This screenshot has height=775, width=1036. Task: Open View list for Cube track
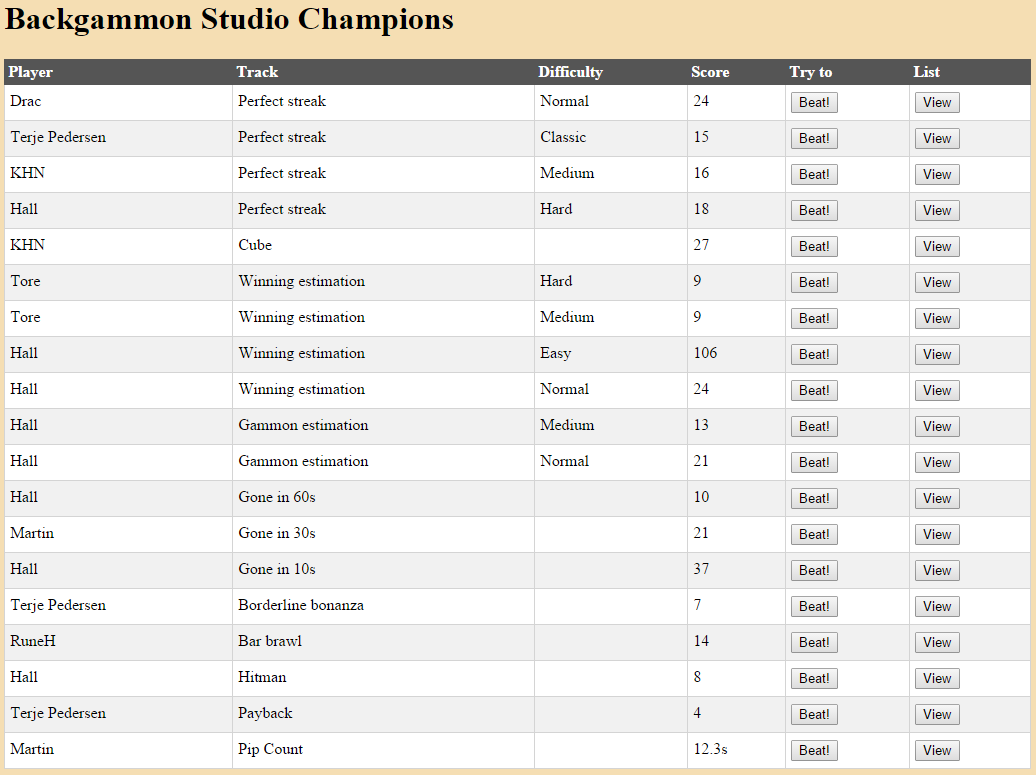coord(937,246)
